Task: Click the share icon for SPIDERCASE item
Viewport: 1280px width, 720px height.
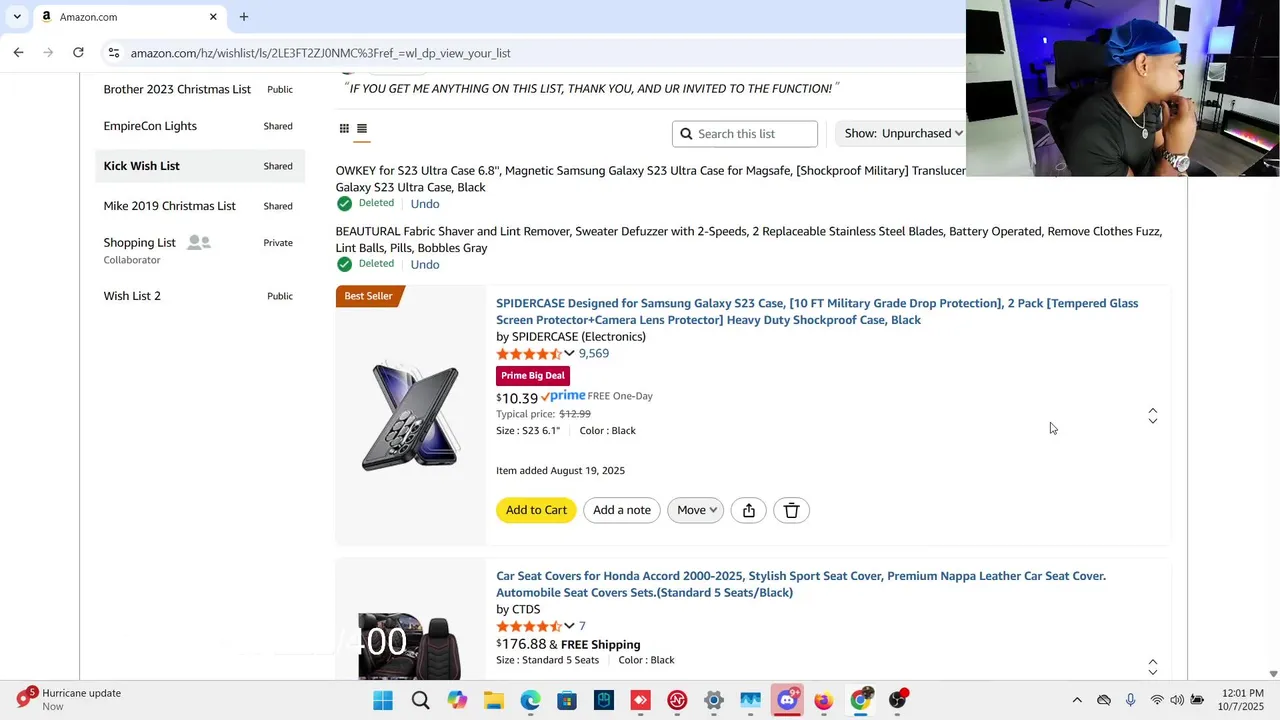Action: (x=749, y=510)
